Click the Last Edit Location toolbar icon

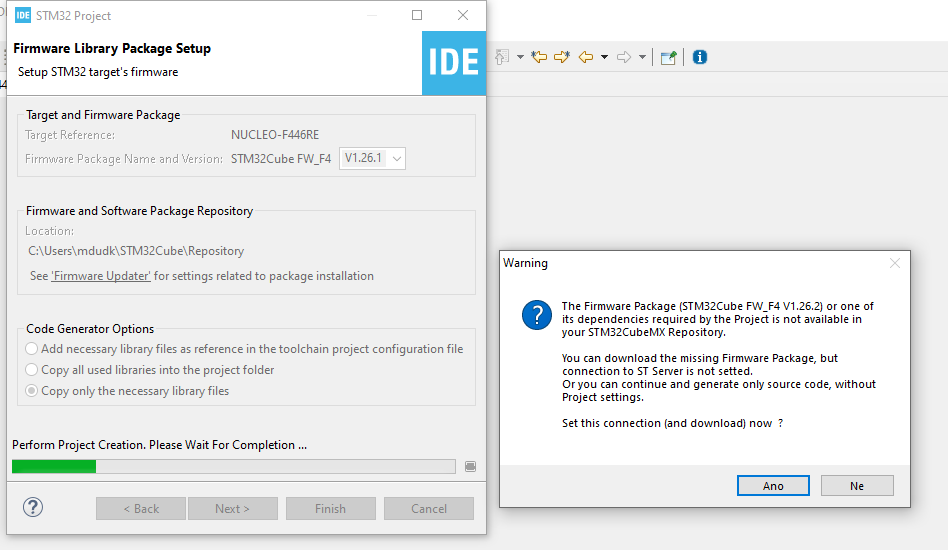(x=502, y=57)
